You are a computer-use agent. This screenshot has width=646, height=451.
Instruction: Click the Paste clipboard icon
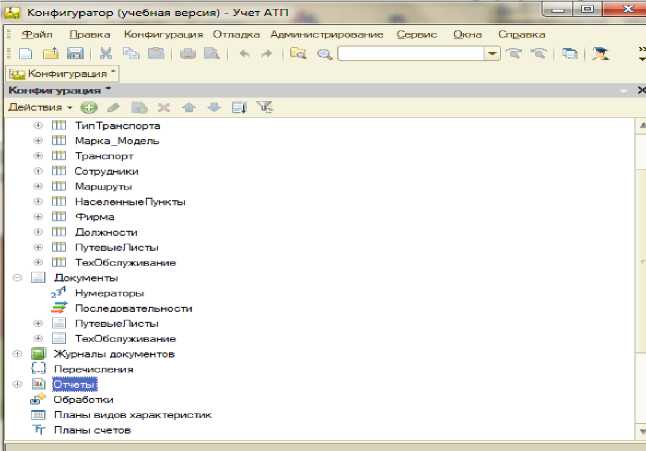[x=156, y=54]
